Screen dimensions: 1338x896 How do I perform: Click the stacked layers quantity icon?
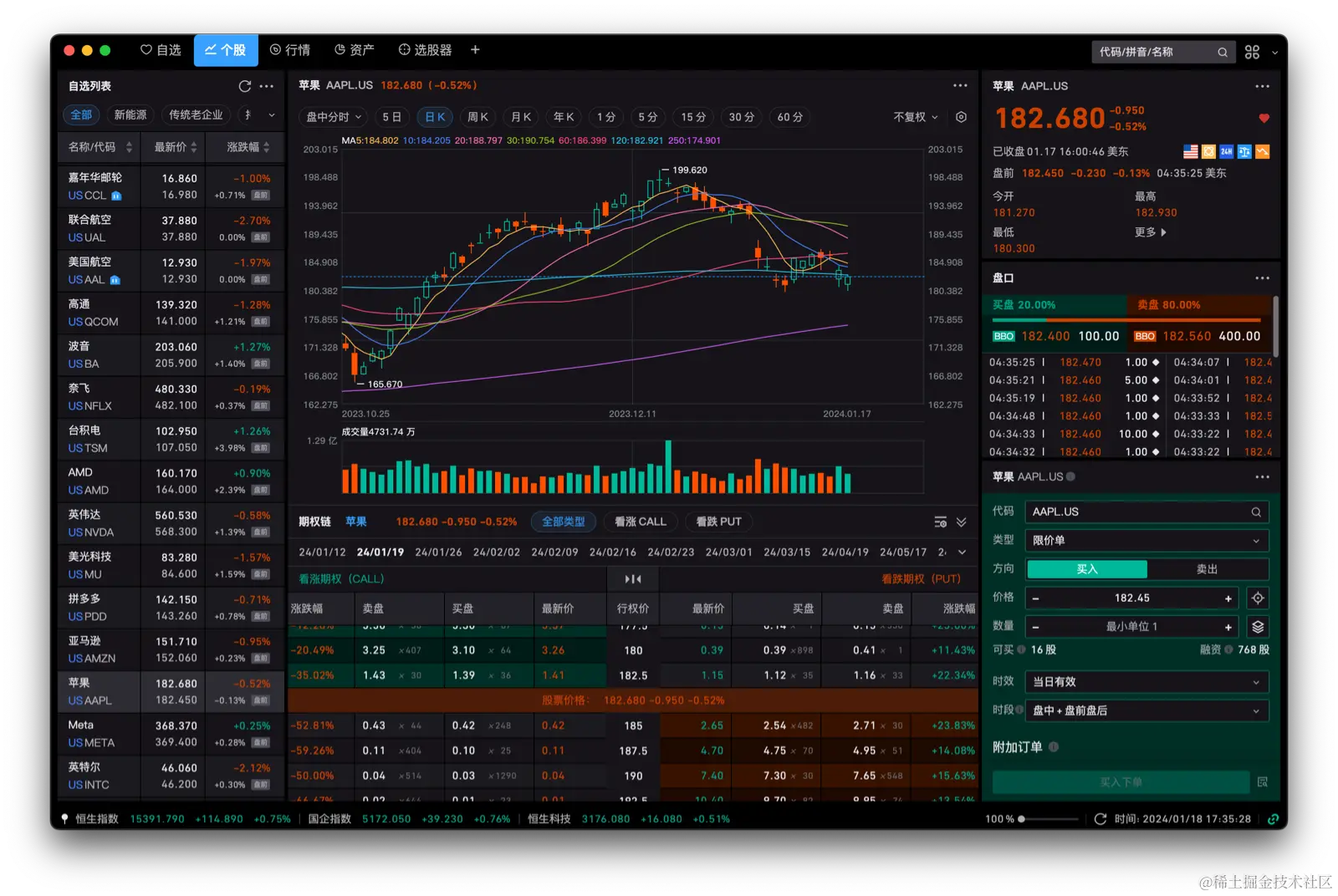1258,627
